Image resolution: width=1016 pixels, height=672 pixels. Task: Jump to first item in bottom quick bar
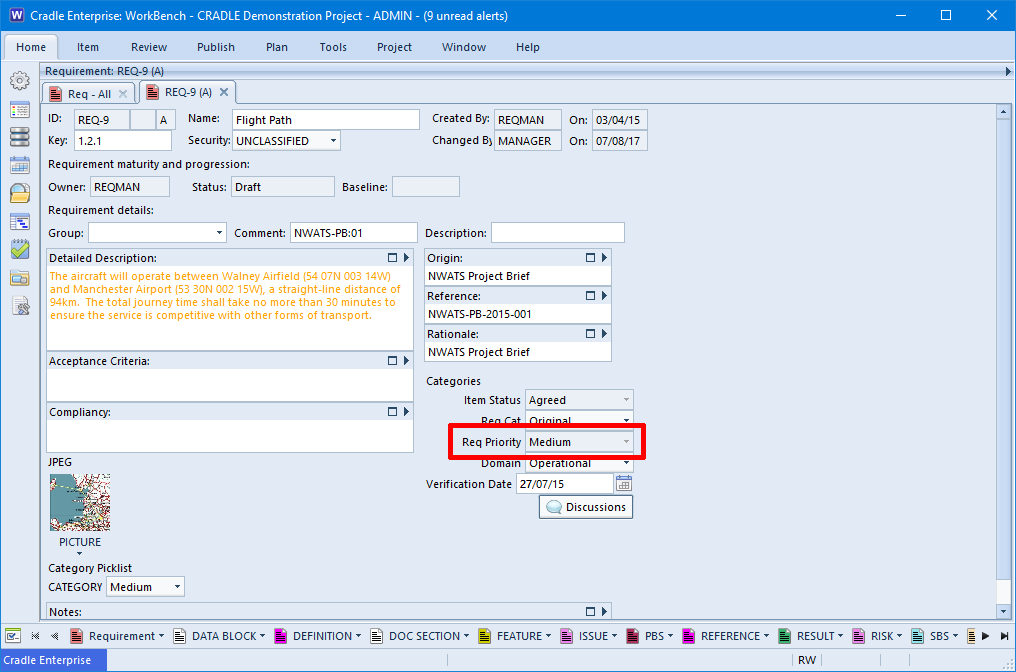pyautogui.click(x=36, y=636)
